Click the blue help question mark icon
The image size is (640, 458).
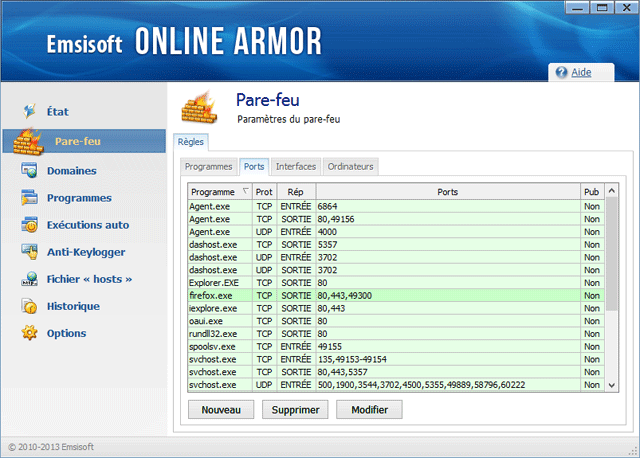click(561, 72)
